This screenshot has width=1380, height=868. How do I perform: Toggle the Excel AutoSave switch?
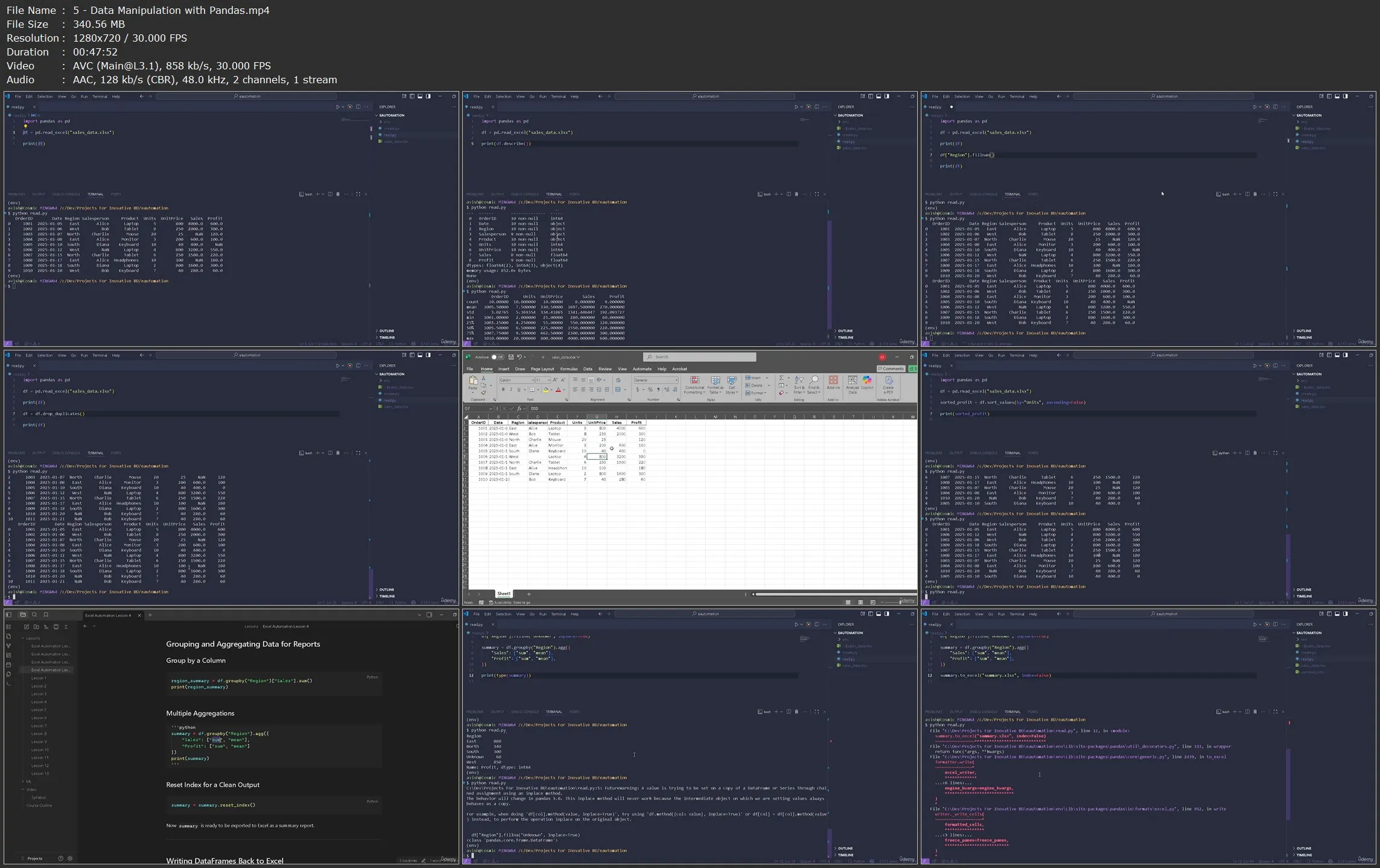497,357
